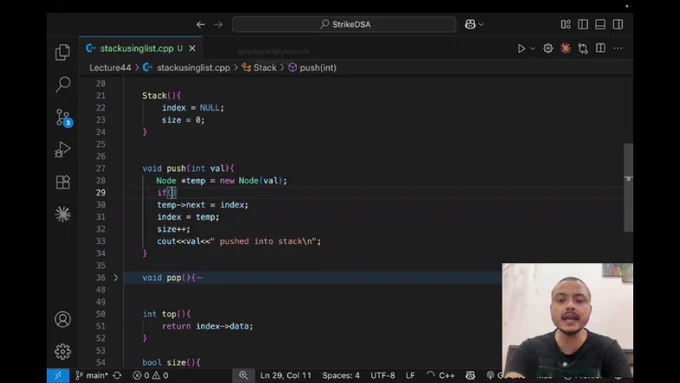Image resolution: width=680 pixels, height=383 pixels.
Task: Change language mode via C++
Action: pos(446,375)
